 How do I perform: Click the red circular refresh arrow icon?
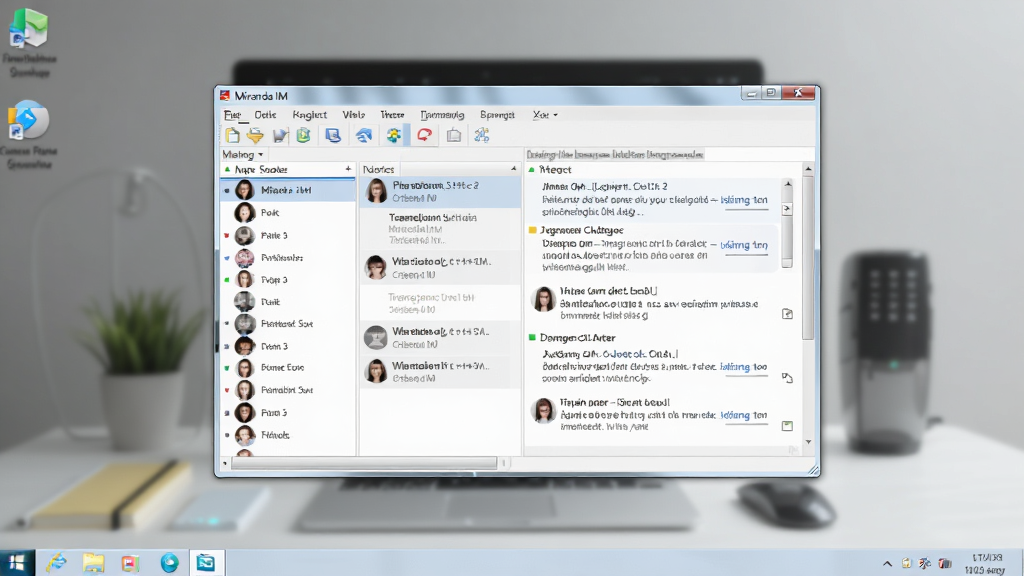coord(424,135)
